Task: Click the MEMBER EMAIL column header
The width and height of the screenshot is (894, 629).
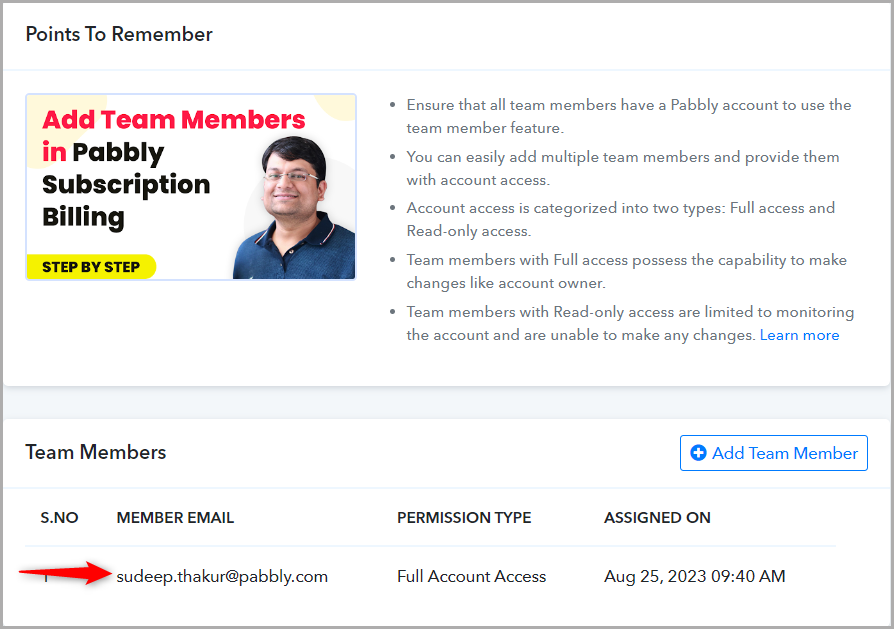Action: click(175, 518)
